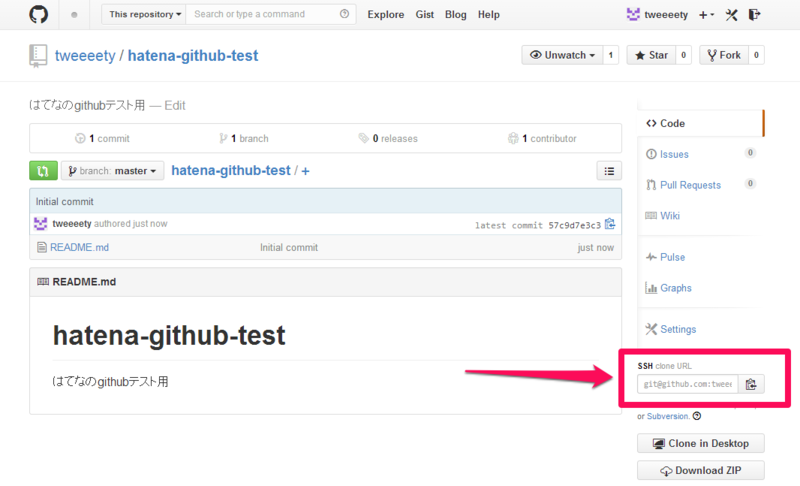Expand the branch: master selector

tap(113, 171)
